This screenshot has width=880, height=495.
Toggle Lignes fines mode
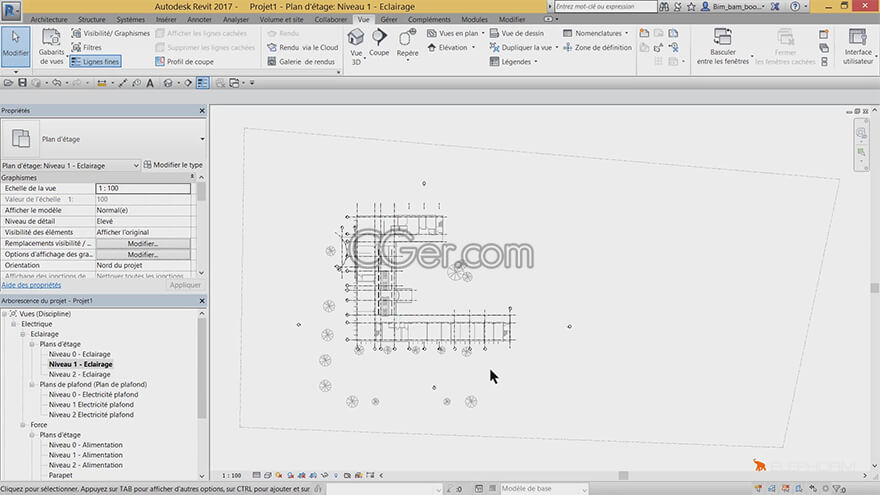(x=95, y=62)
